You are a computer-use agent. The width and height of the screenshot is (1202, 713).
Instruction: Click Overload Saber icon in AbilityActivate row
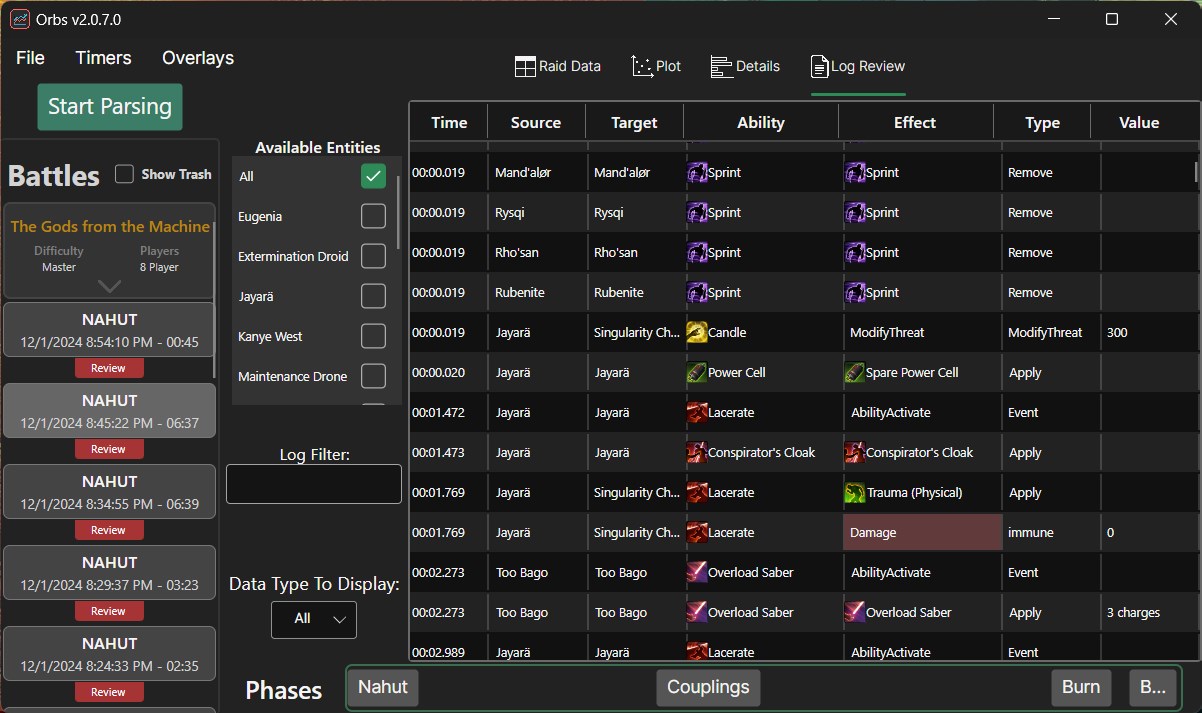[697, 573]
